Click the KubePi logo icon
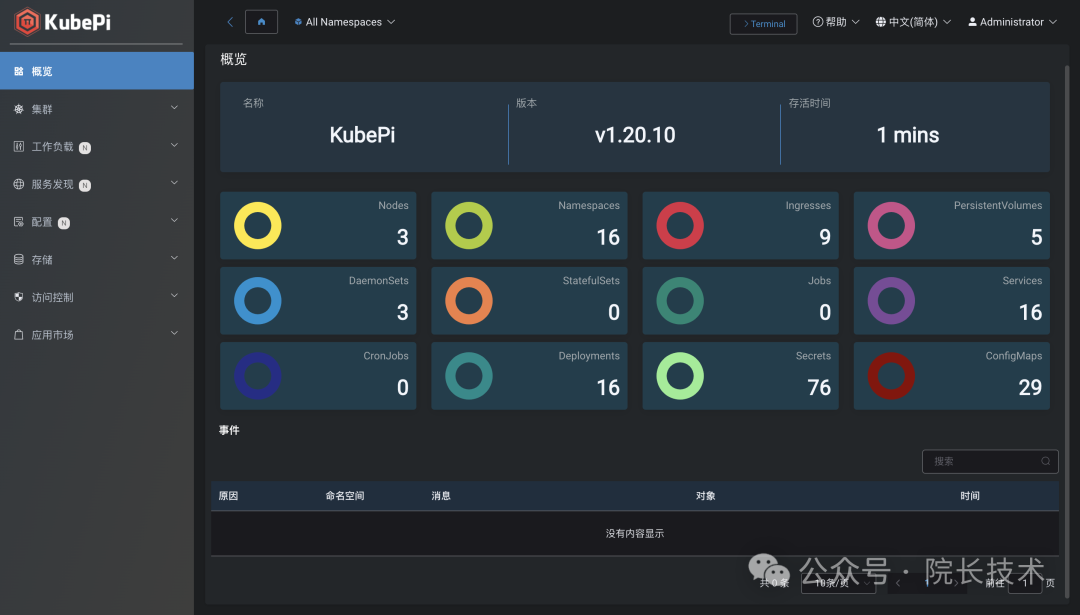Image resolution: width=1080 pixels, height=615 pixels. click(x=27, y=22)
